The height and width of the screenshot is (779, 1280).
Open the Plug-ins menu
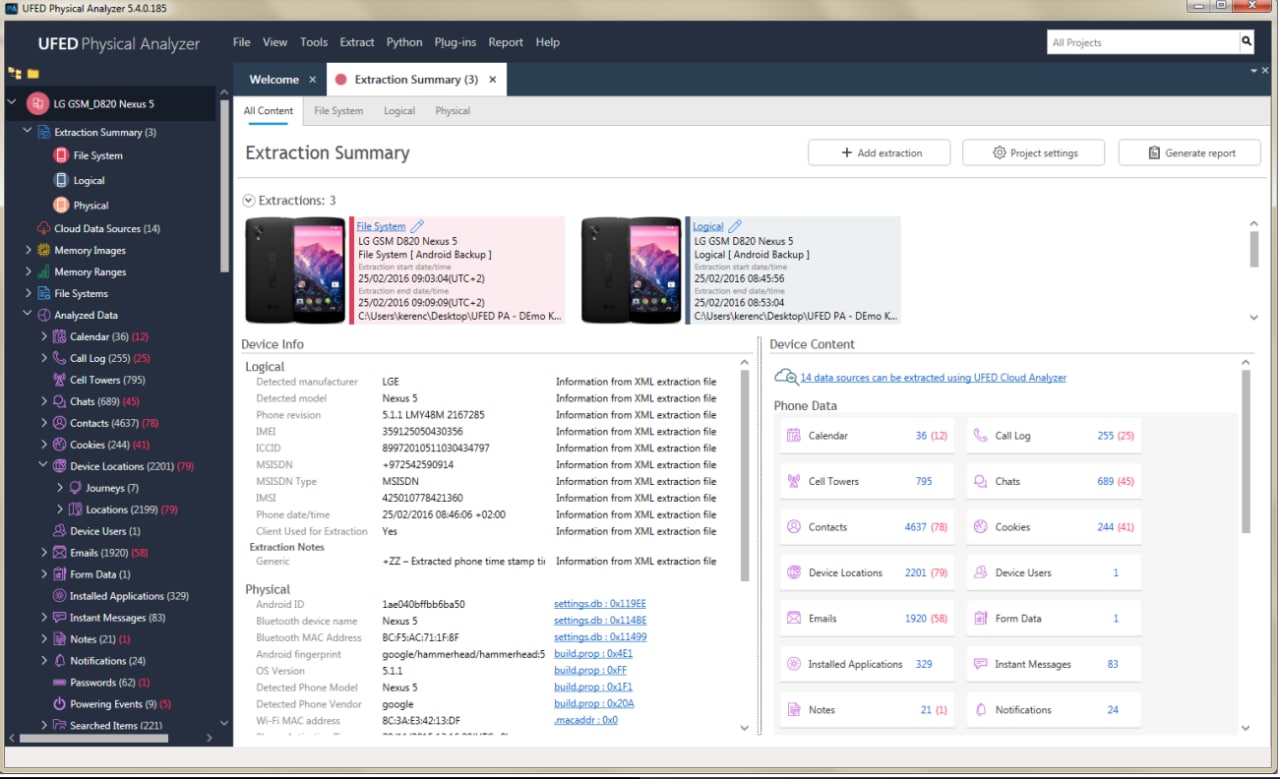455,42
